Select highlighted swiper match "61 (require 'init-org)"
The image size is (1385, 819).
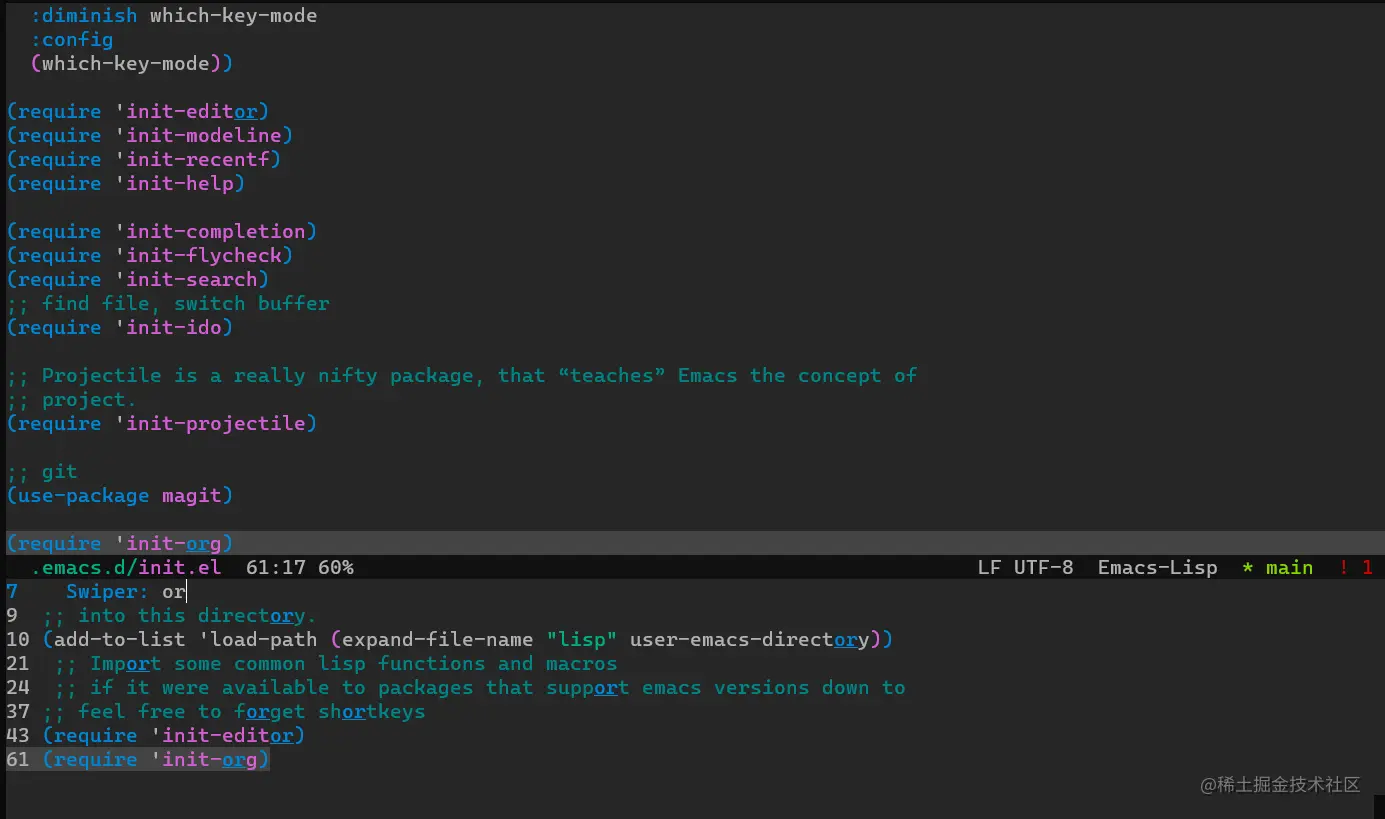click(x=138, y=759)
